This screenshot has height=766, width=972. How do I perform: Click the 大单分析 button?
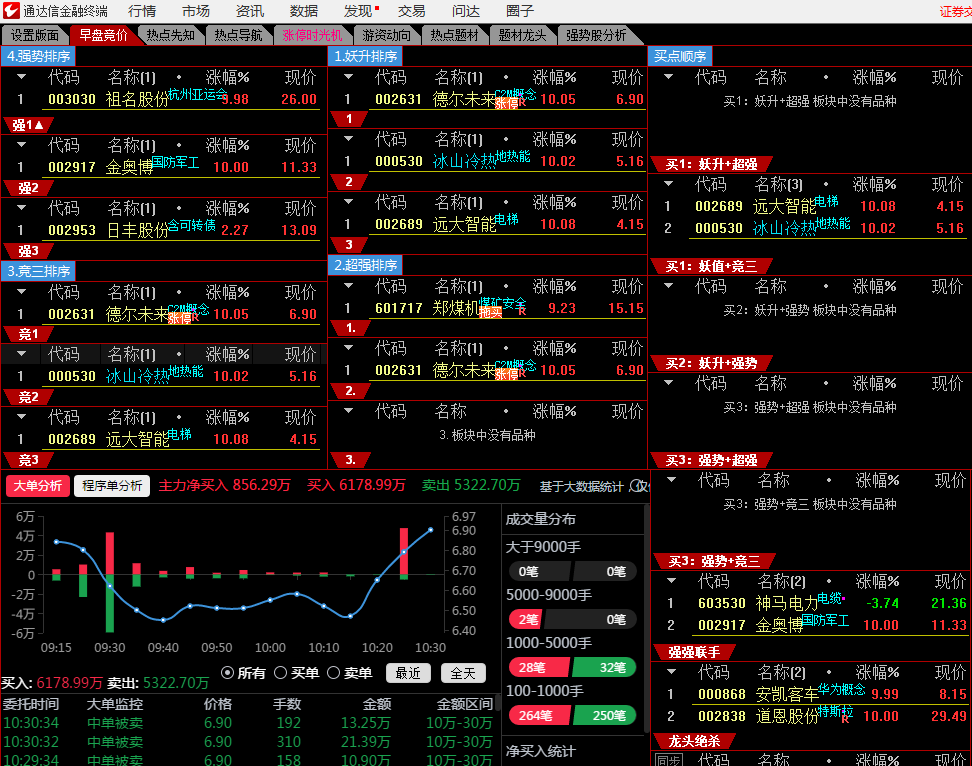38,486
